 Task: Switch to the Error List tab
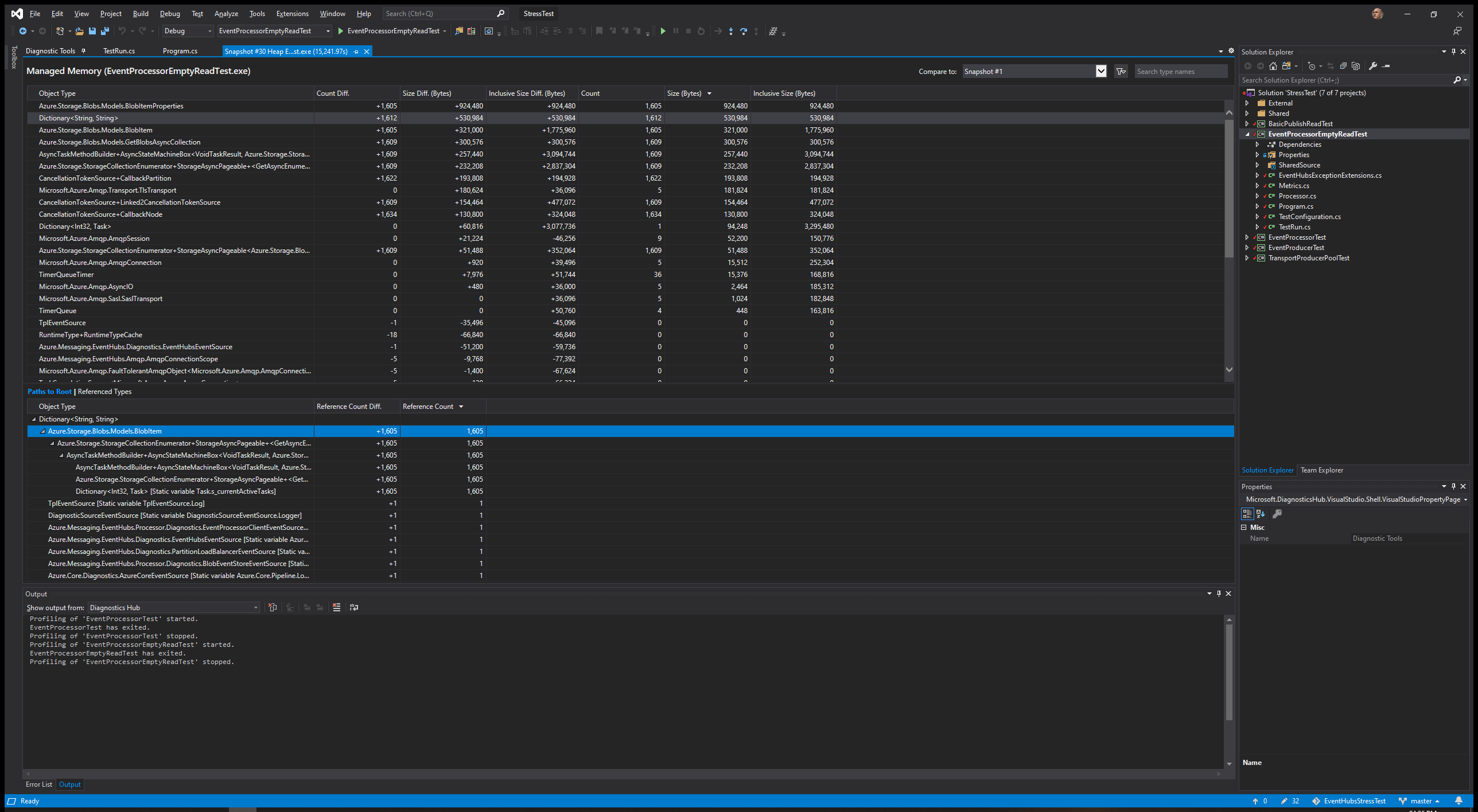(38, 784)
